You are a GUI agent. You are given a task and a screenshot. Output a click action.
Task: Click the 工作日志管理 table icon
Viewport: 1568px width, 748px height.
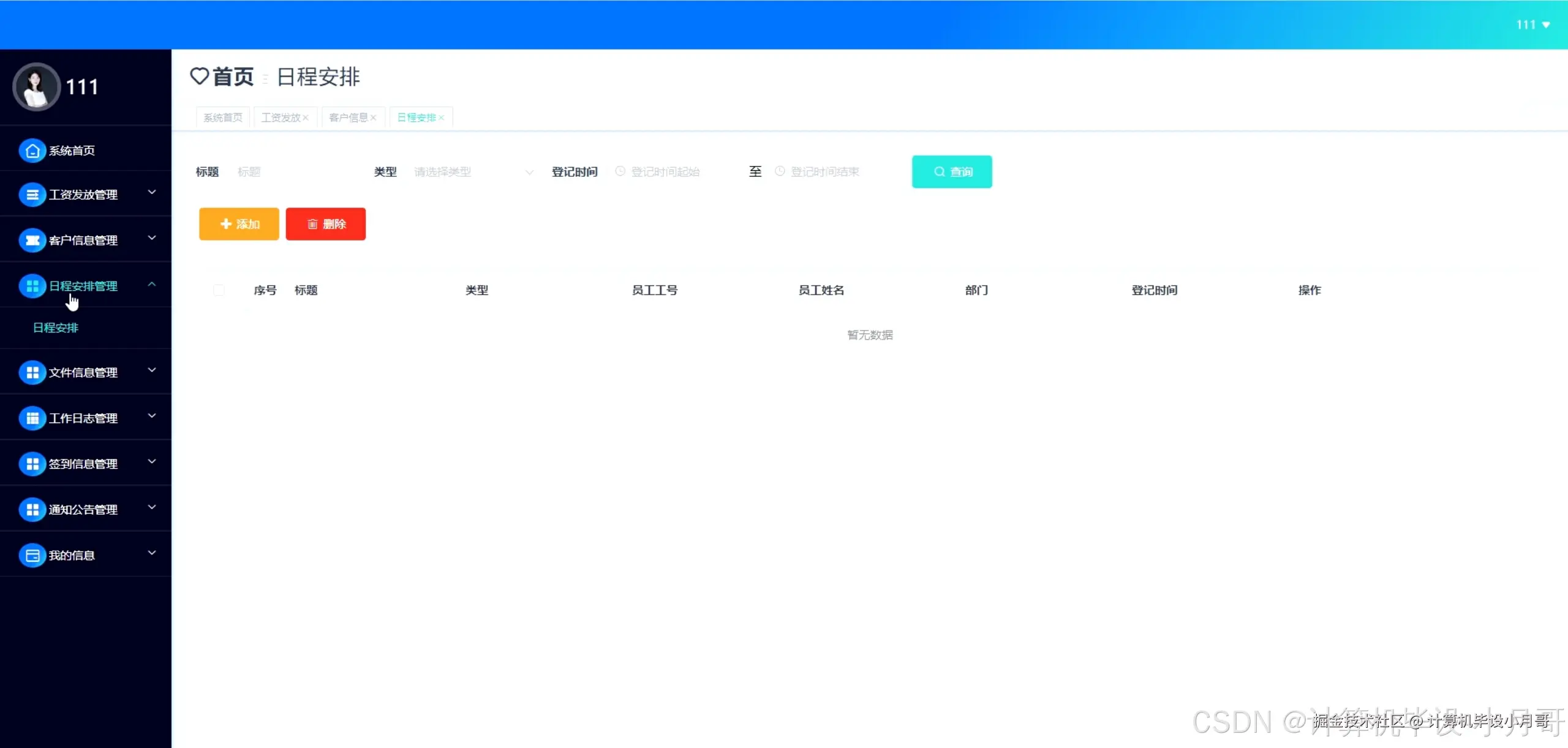coord(32,418)
